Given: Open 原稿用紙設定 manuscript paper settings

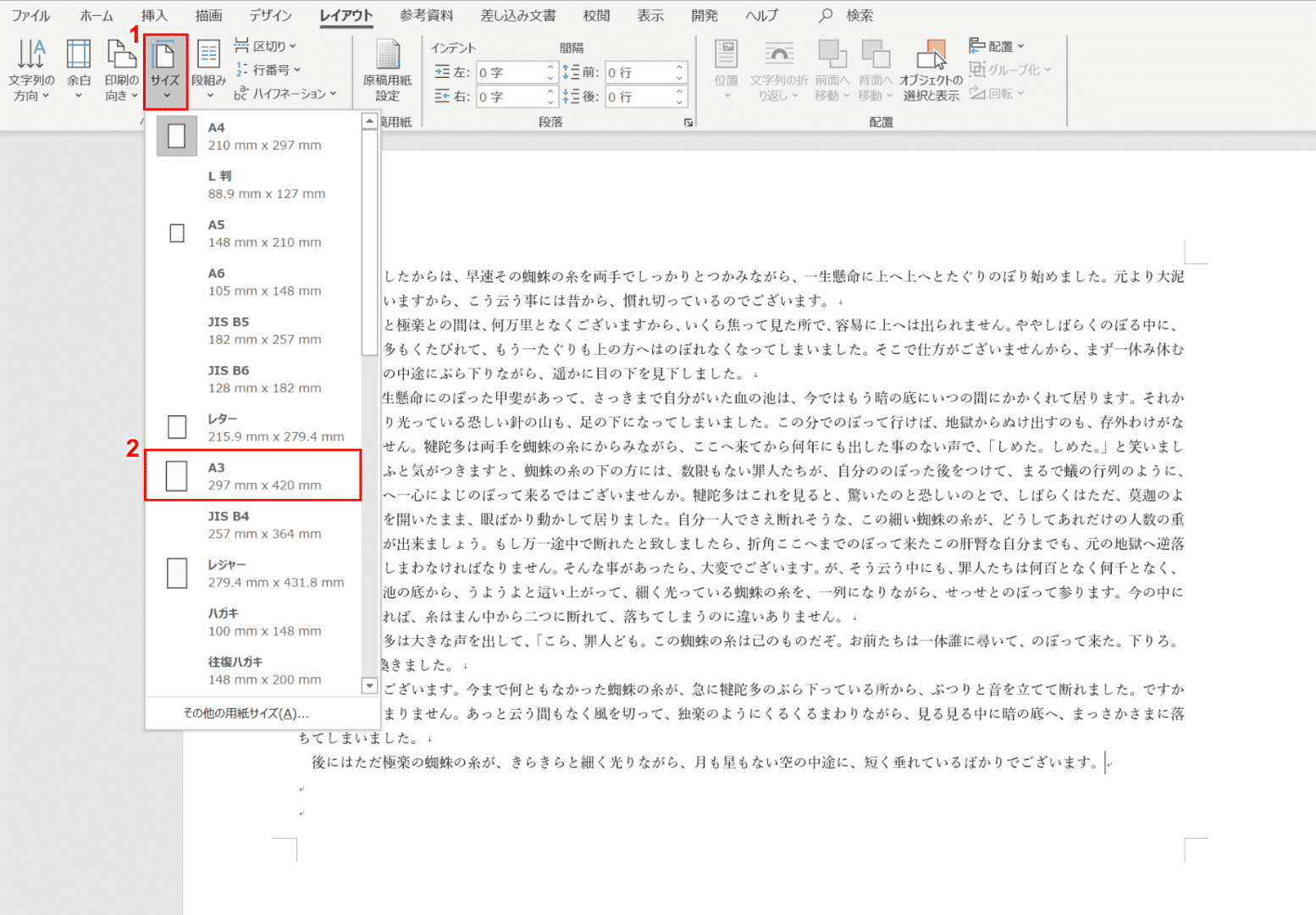Looking at the screenshot, I should (x=387, y=70).
